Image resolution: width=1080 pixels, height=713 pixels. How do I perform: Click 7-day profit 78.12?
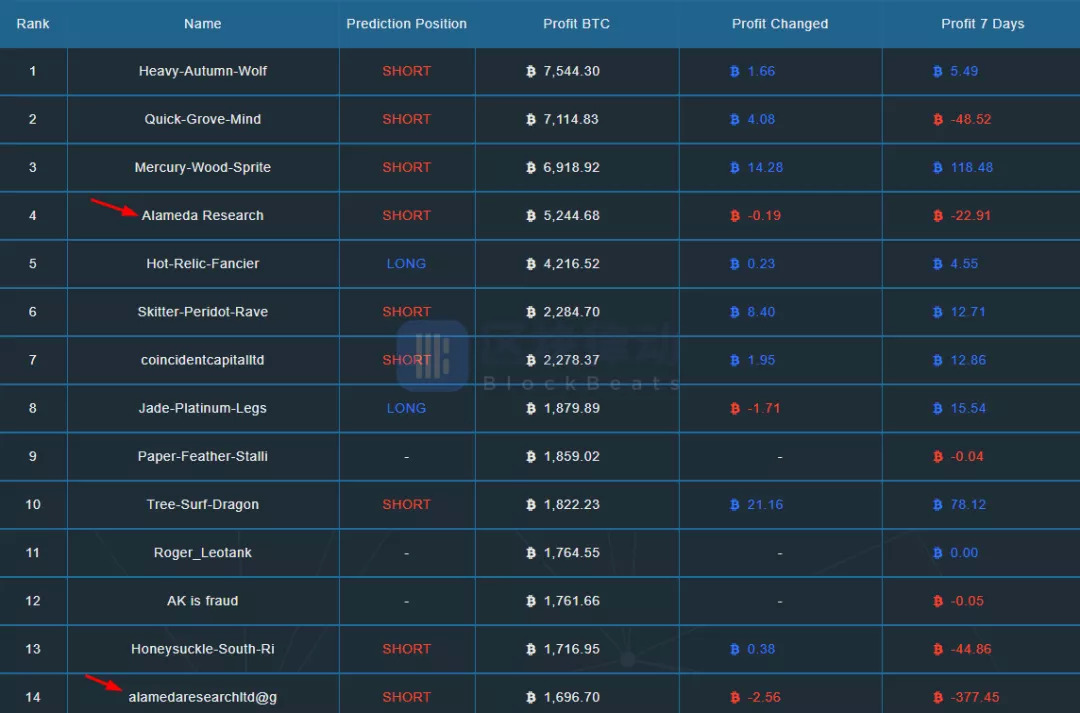tap(968, 505)
